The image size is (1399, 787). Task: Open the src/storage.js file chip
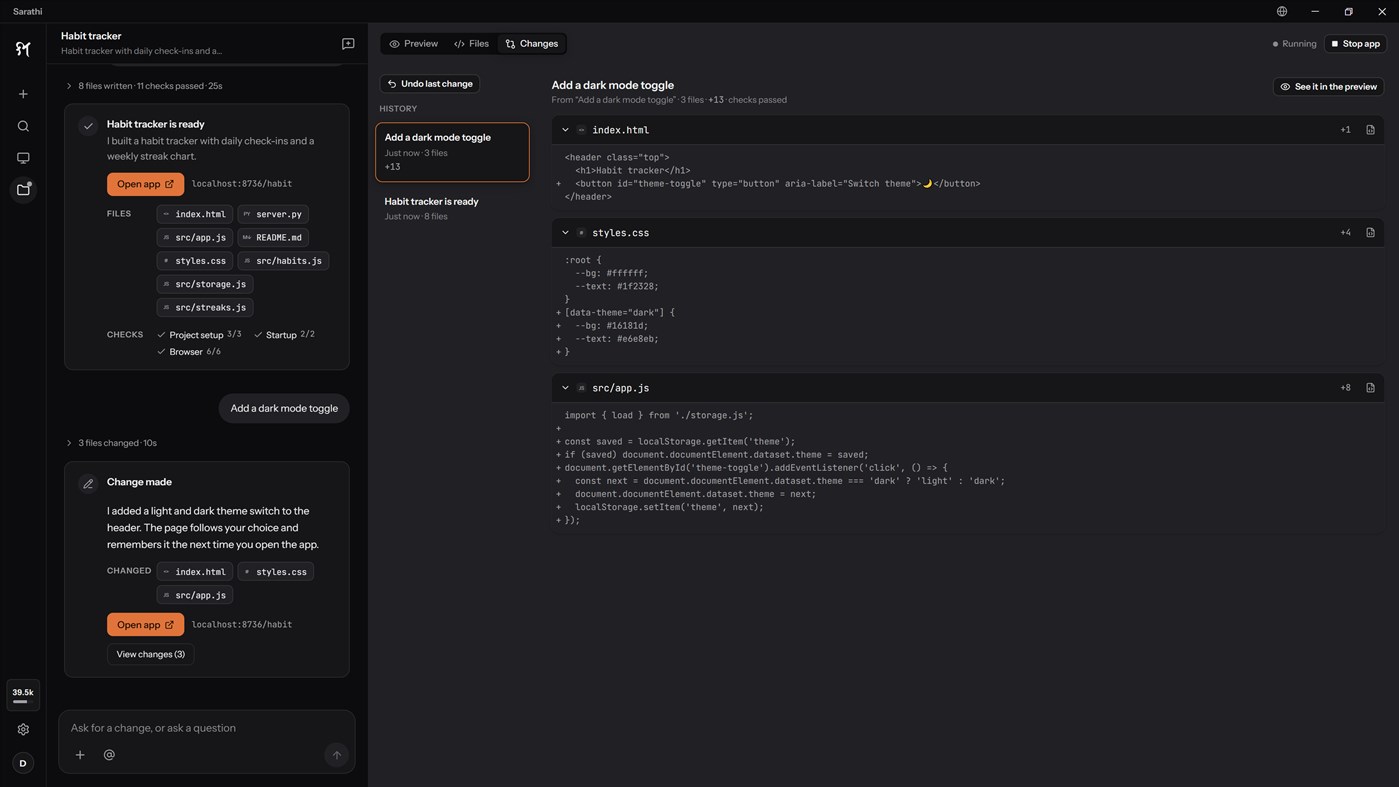[x=205, y=285]
